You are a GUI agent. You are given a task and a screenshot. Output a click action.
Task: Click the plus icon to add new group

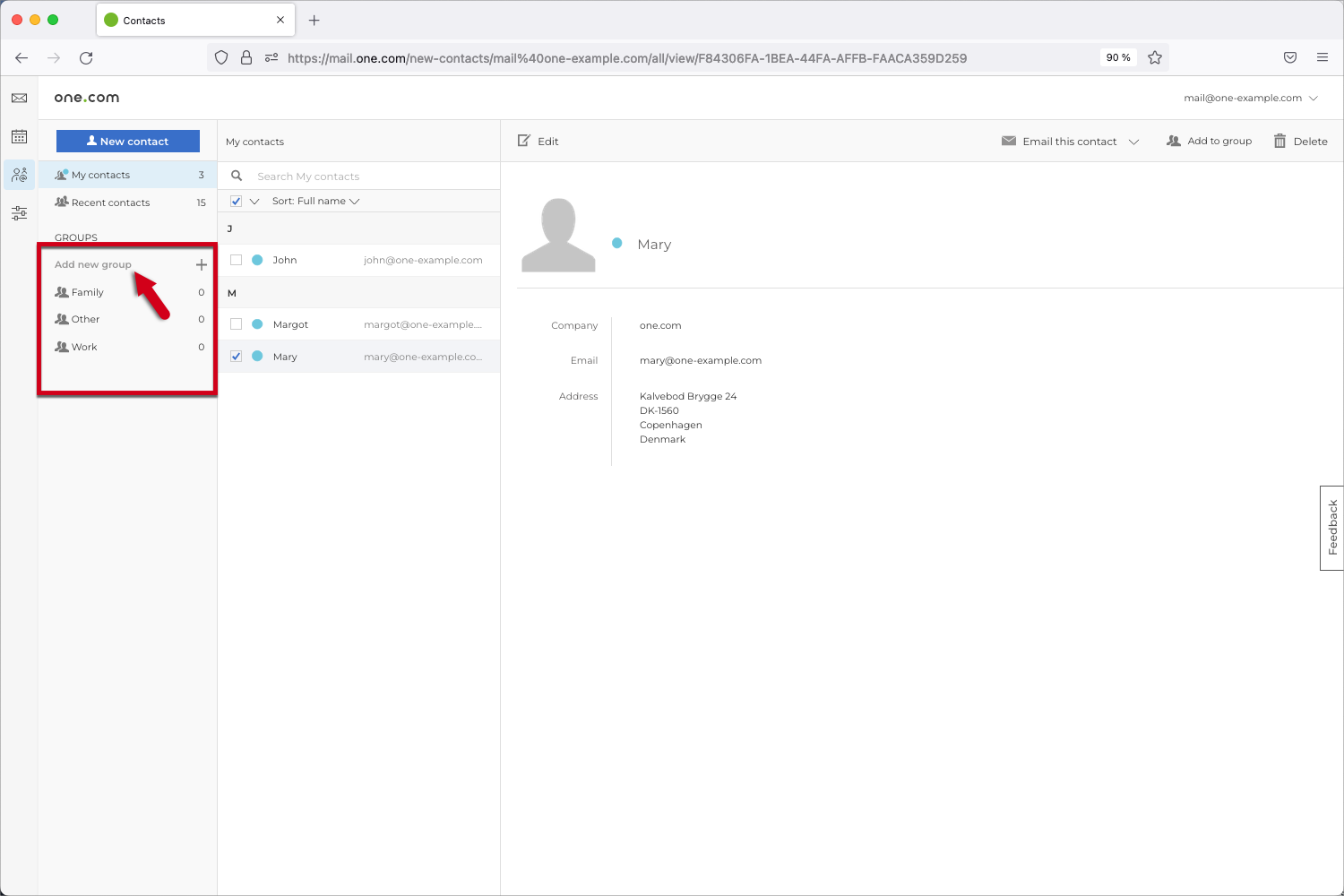(202, 264)
